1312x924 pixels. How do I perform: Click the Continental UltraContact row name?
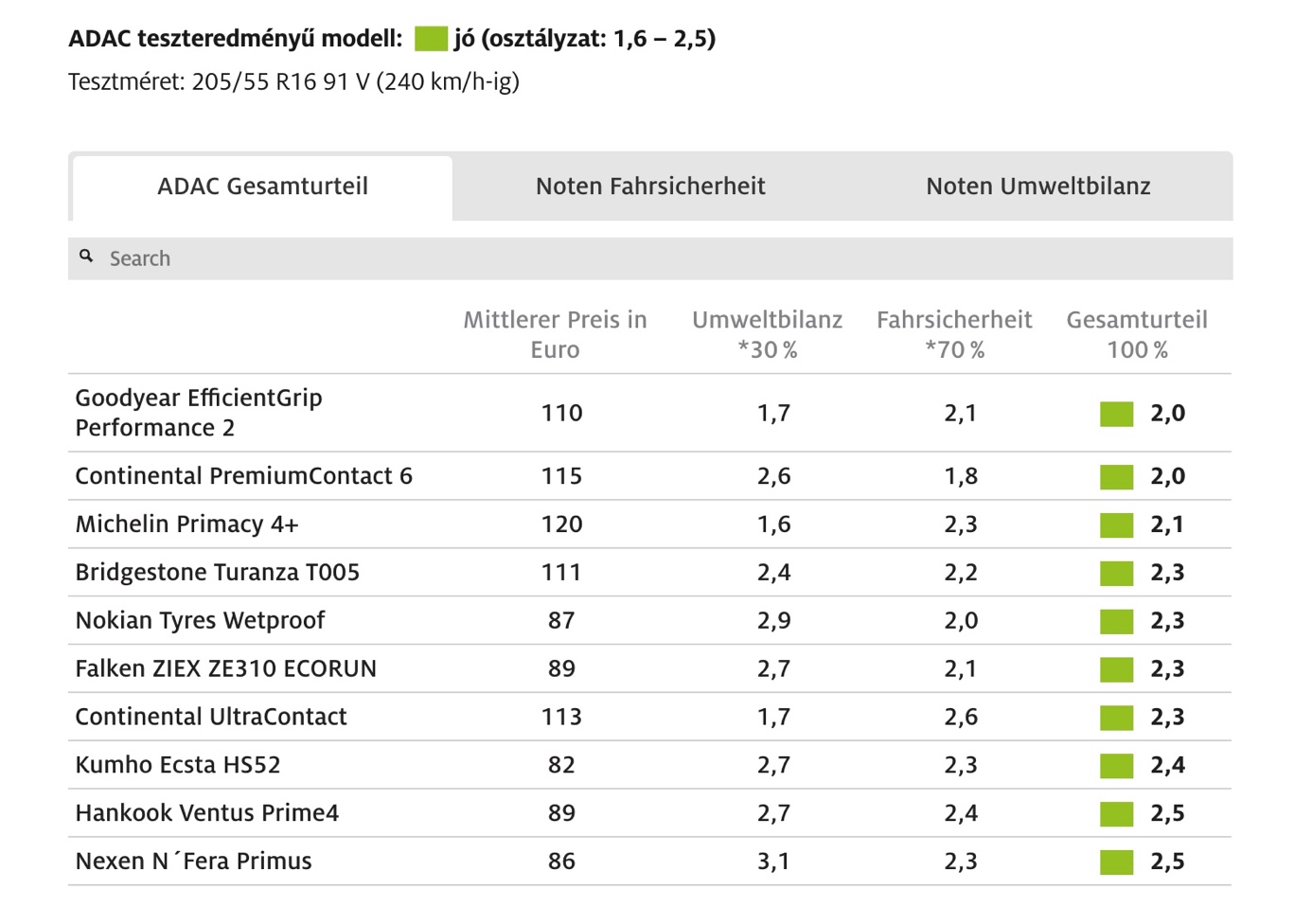(x=210, y=717)
